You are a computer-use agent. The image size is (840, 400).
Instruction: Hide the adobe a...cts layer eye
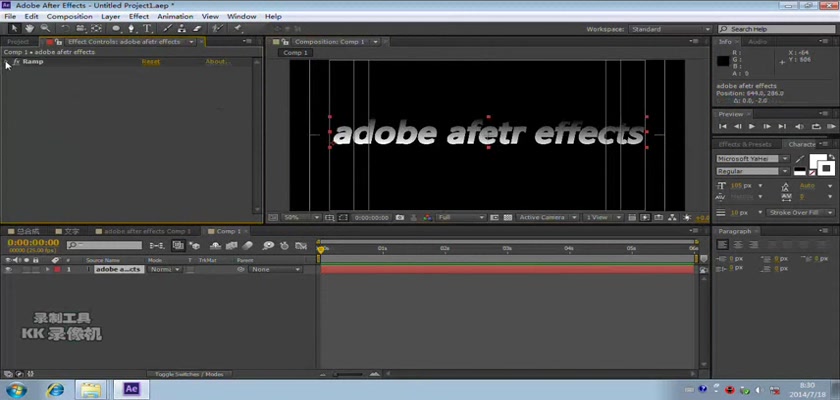coord(8,270)
